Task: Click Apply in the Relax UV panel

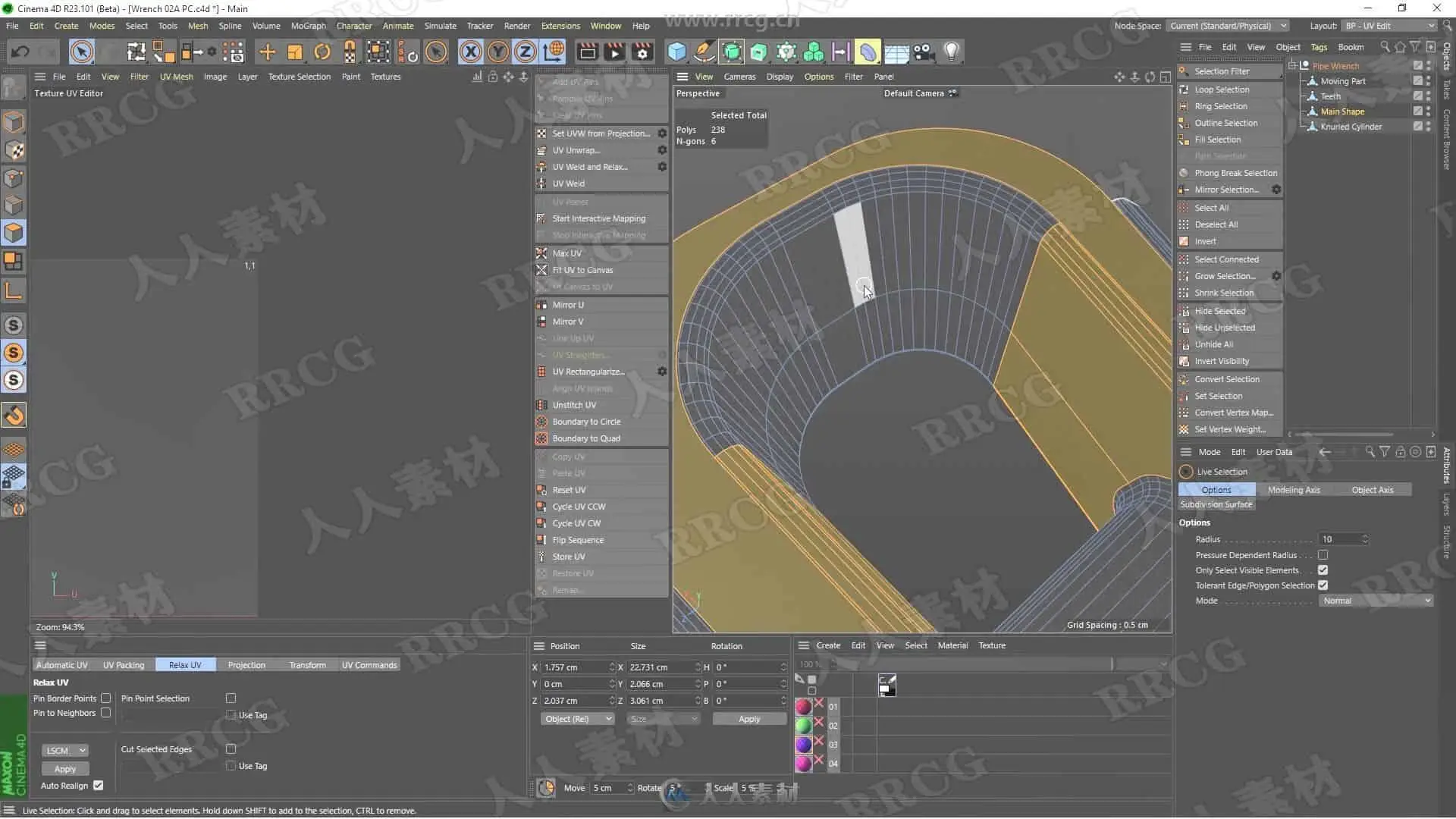Action: pos(65,769)
